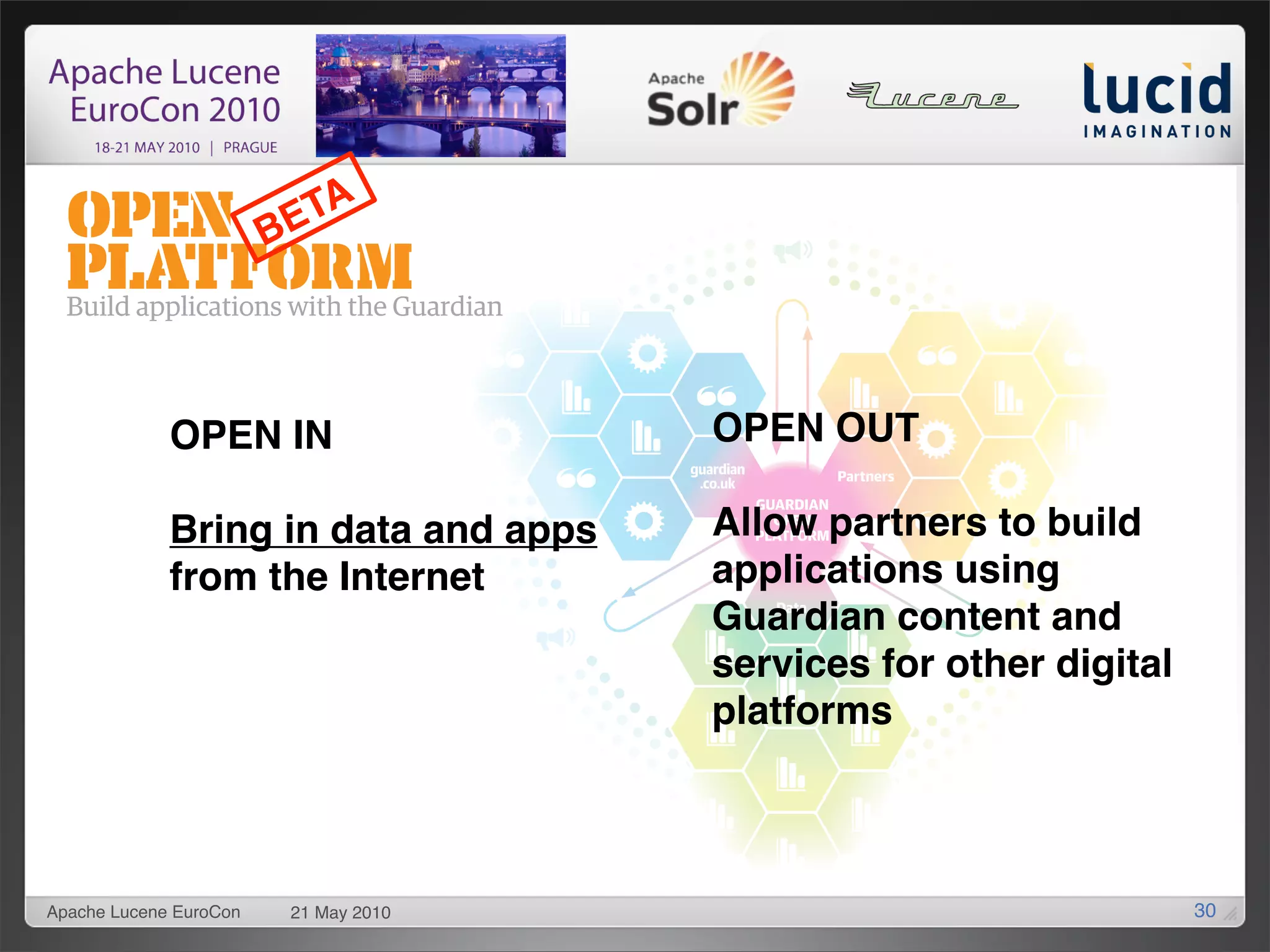Click the '18-21 MAY 2010 | PRAGUE' text
The image size is (1270, 952).
[185, 148]
